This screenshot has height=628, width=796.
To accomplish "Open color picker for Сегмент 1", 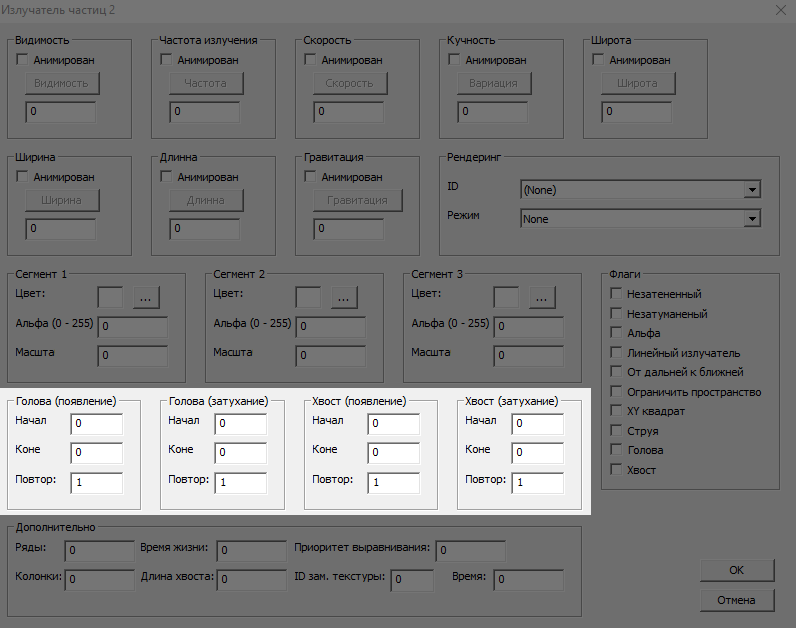I will 146,298.
